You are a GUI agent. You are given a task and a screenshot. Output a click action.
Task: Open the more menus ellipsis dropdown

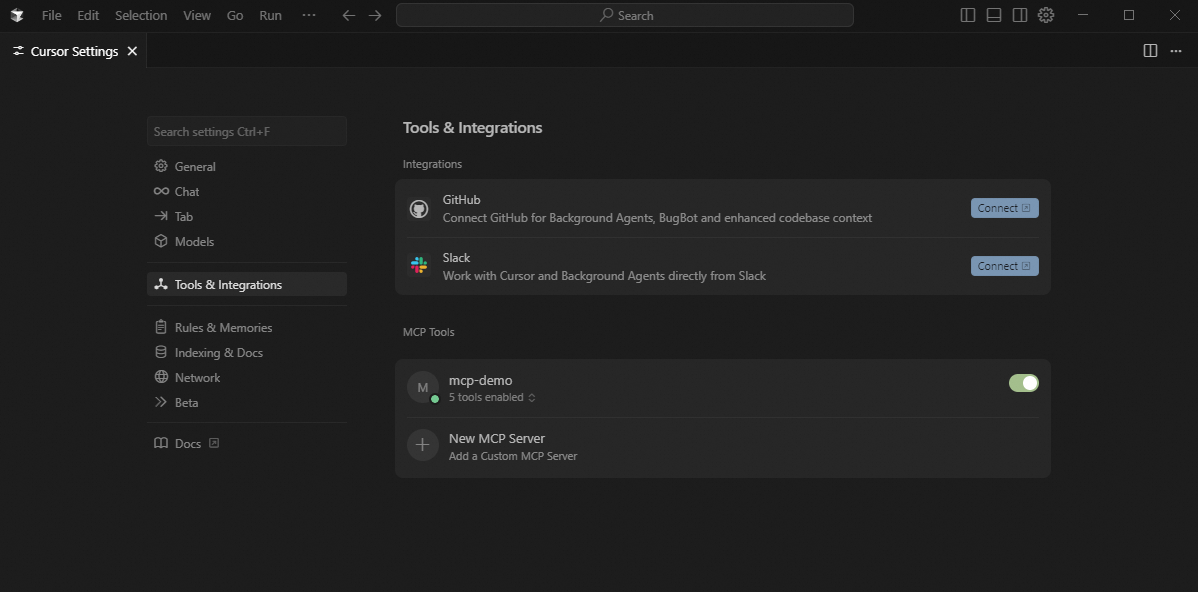pos(308,15)
